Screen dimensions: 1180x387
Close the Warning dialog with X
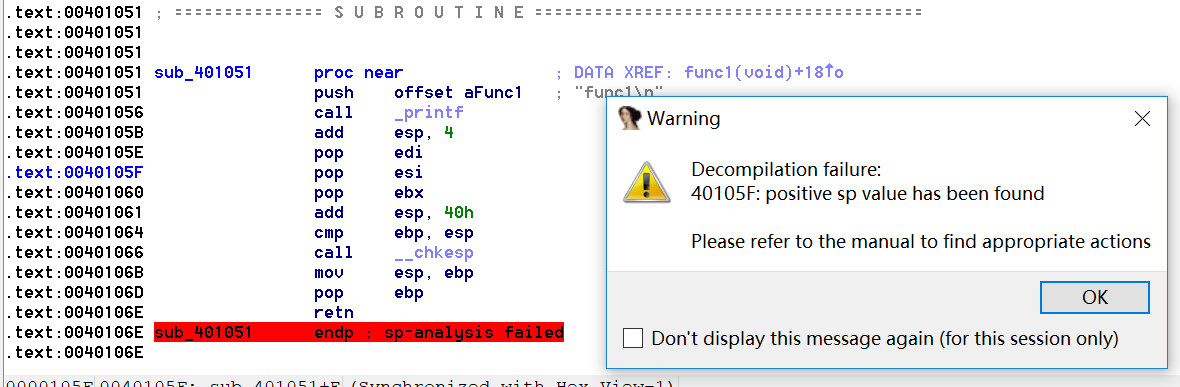click(1142, 118)
